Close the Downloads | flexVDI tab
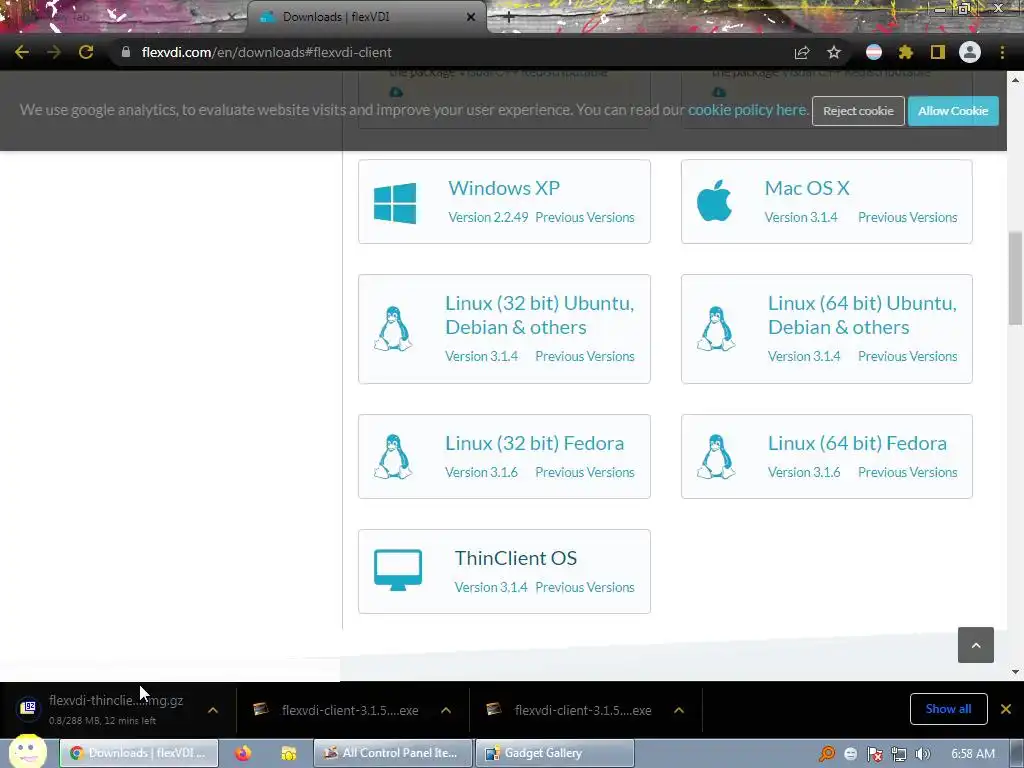Viewport: 1024px width, 768px height. pyautogui.click(x=471, y=17)
